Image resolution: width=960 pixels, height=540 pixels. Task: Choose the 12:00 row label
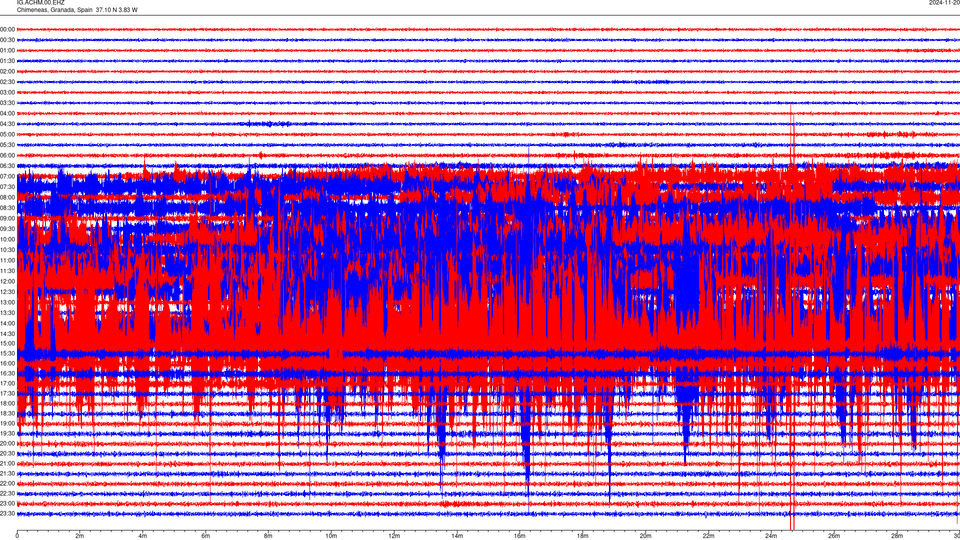pos(7,282)
